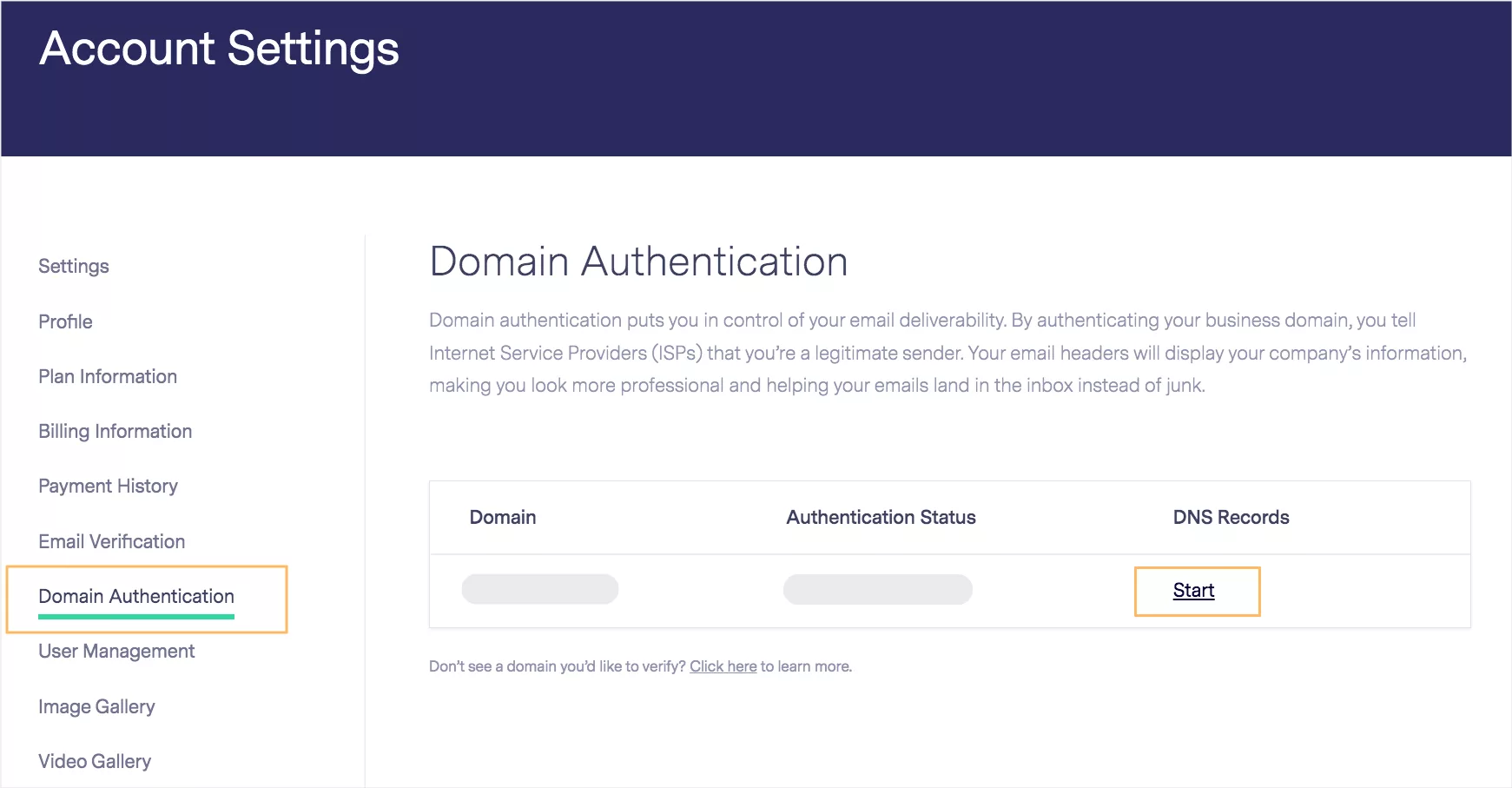1512x788 pixels.
Task: Go to Profile in sidebar
Action: [65, 321]
